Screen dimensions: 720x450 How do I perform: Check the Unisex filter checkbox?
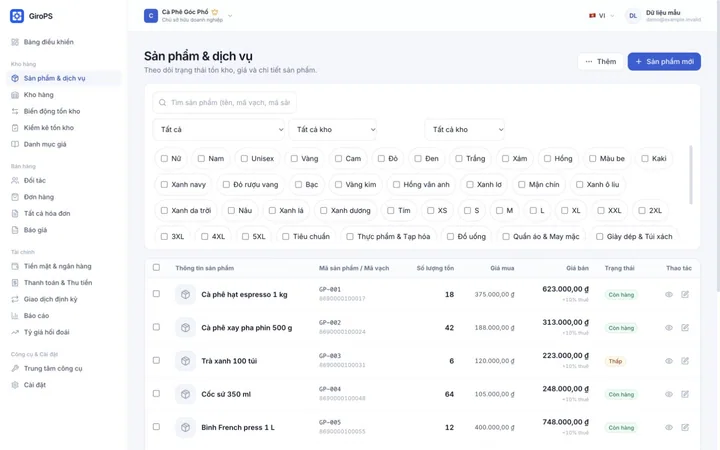tap(244, 159)
